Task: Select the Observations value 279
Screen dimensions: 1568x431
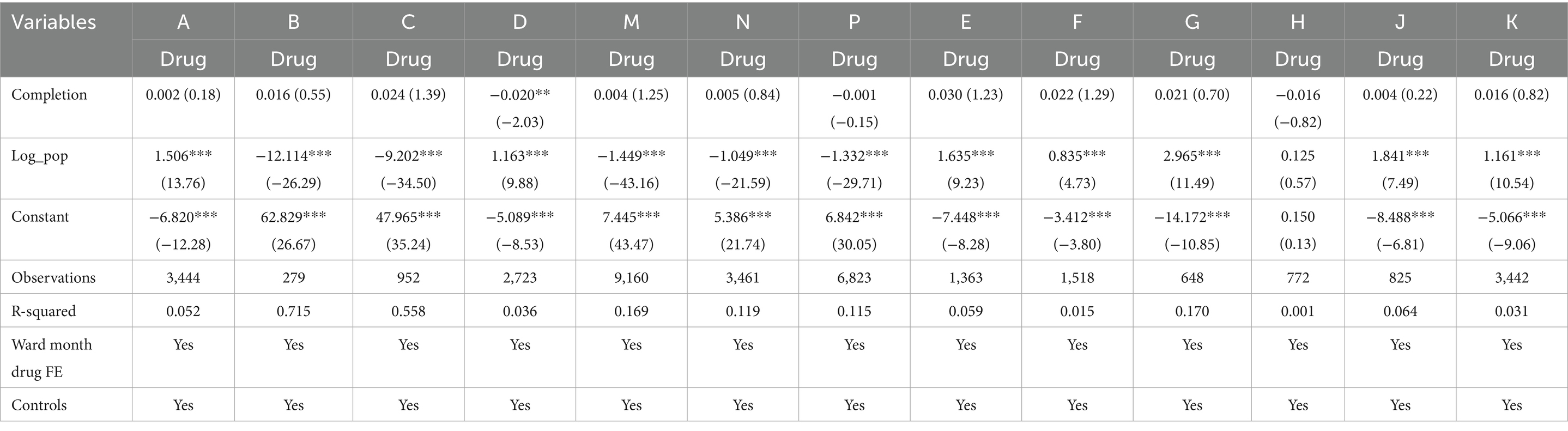Action: [293, 277]
